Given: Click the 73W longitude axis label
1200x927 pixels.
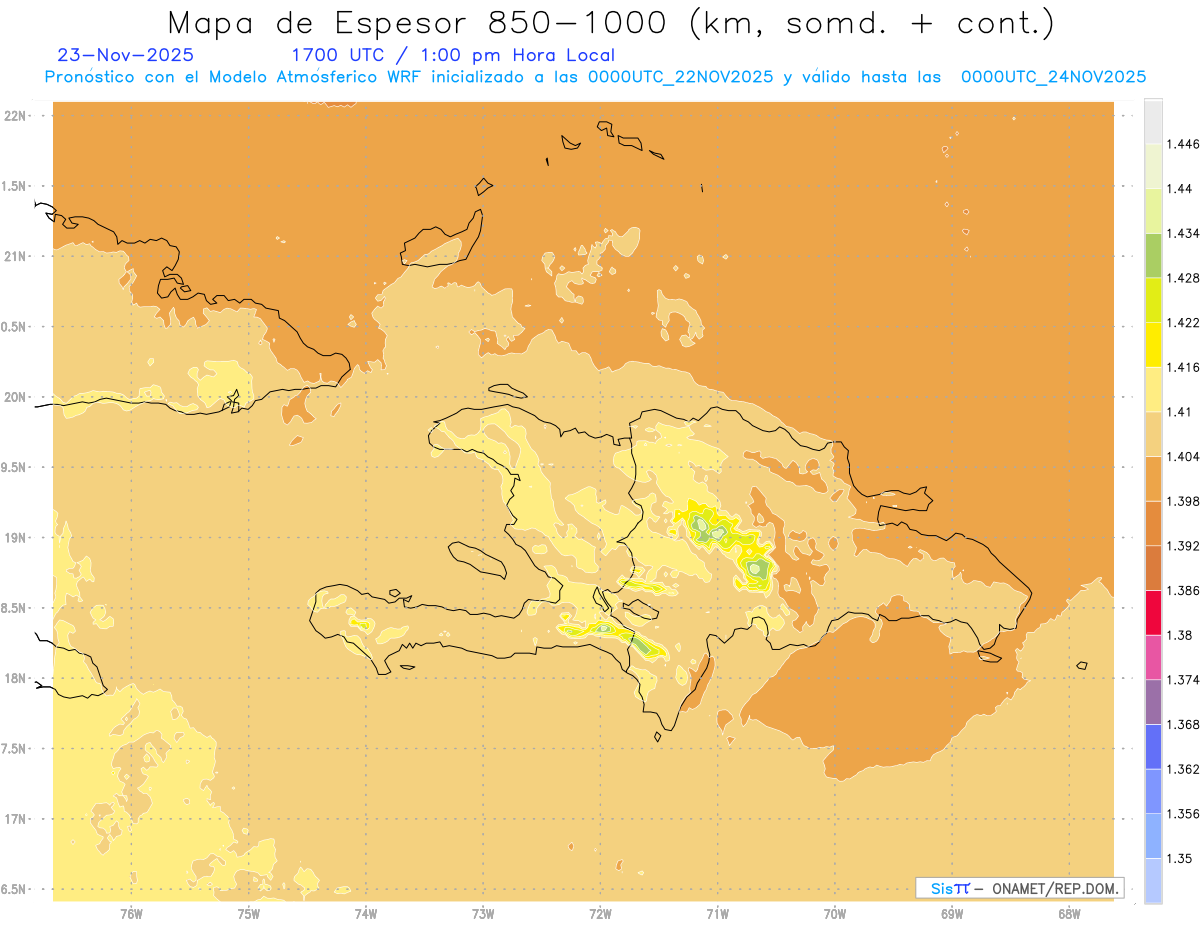Looking at the screenshot, I should tap(483, 913).
